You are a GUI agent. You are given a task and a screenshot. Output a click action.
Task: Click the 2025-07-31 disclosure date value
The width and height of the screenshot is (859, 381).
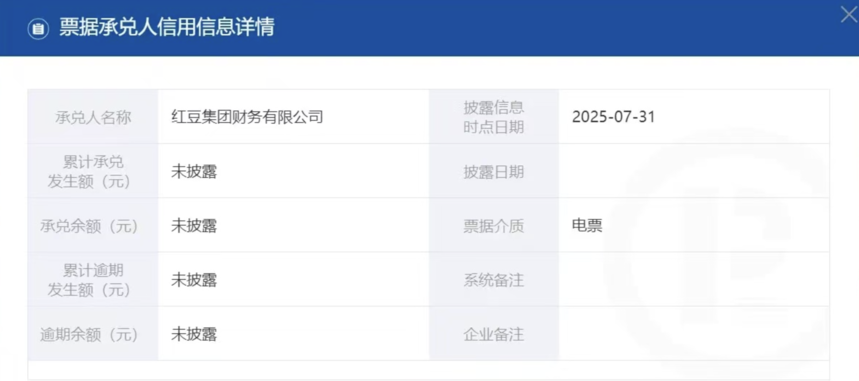coord(613,117)
